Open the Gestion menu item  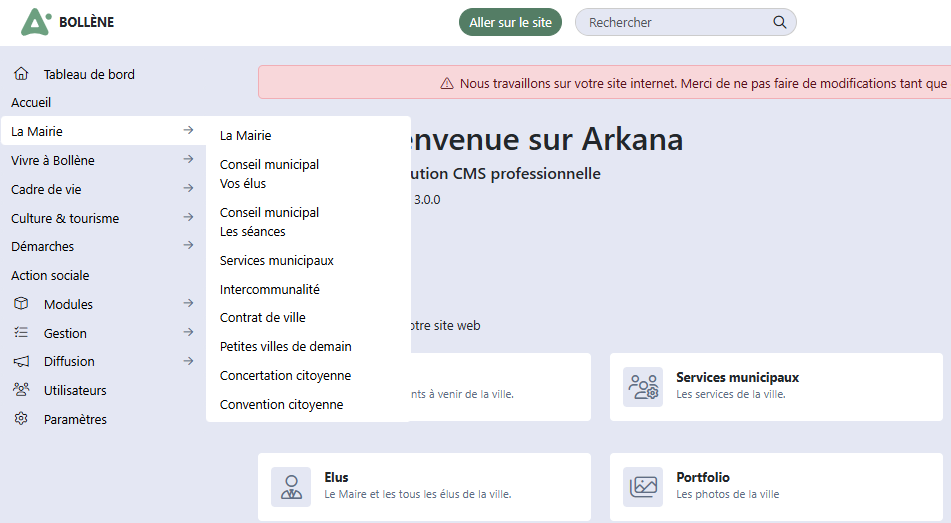coord(65,333)
